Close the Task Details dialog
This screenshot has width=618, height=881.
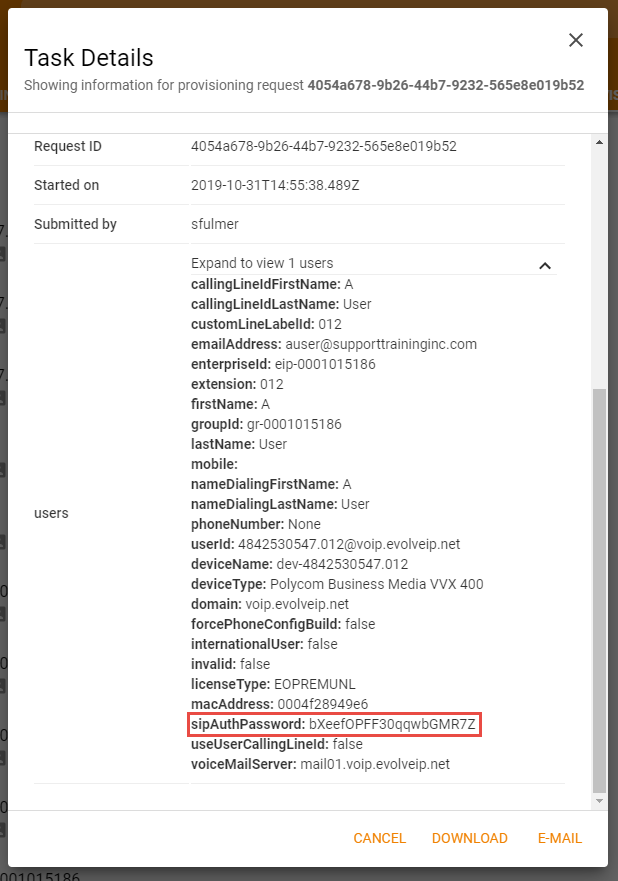pos(575,40)
